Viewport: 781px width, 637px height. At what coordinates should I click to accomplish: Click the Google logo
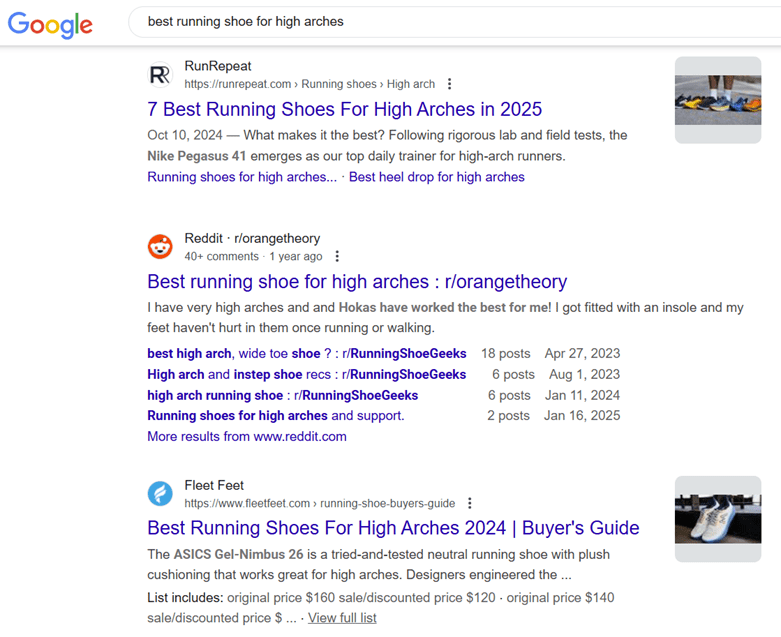50,23
